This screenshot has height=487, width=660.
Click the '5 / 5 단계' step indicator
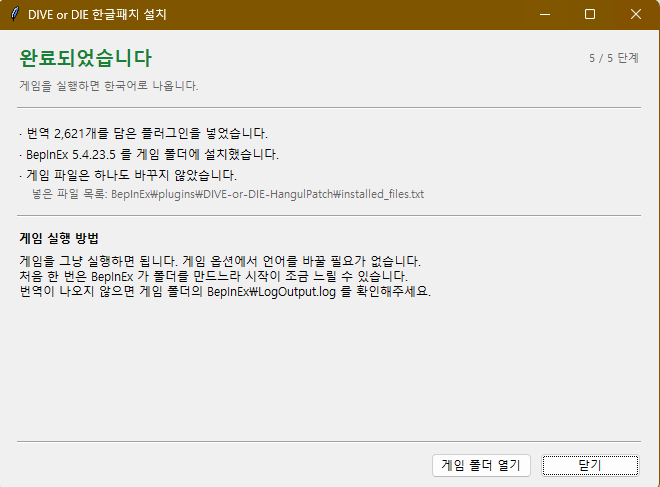pos(614,58)
